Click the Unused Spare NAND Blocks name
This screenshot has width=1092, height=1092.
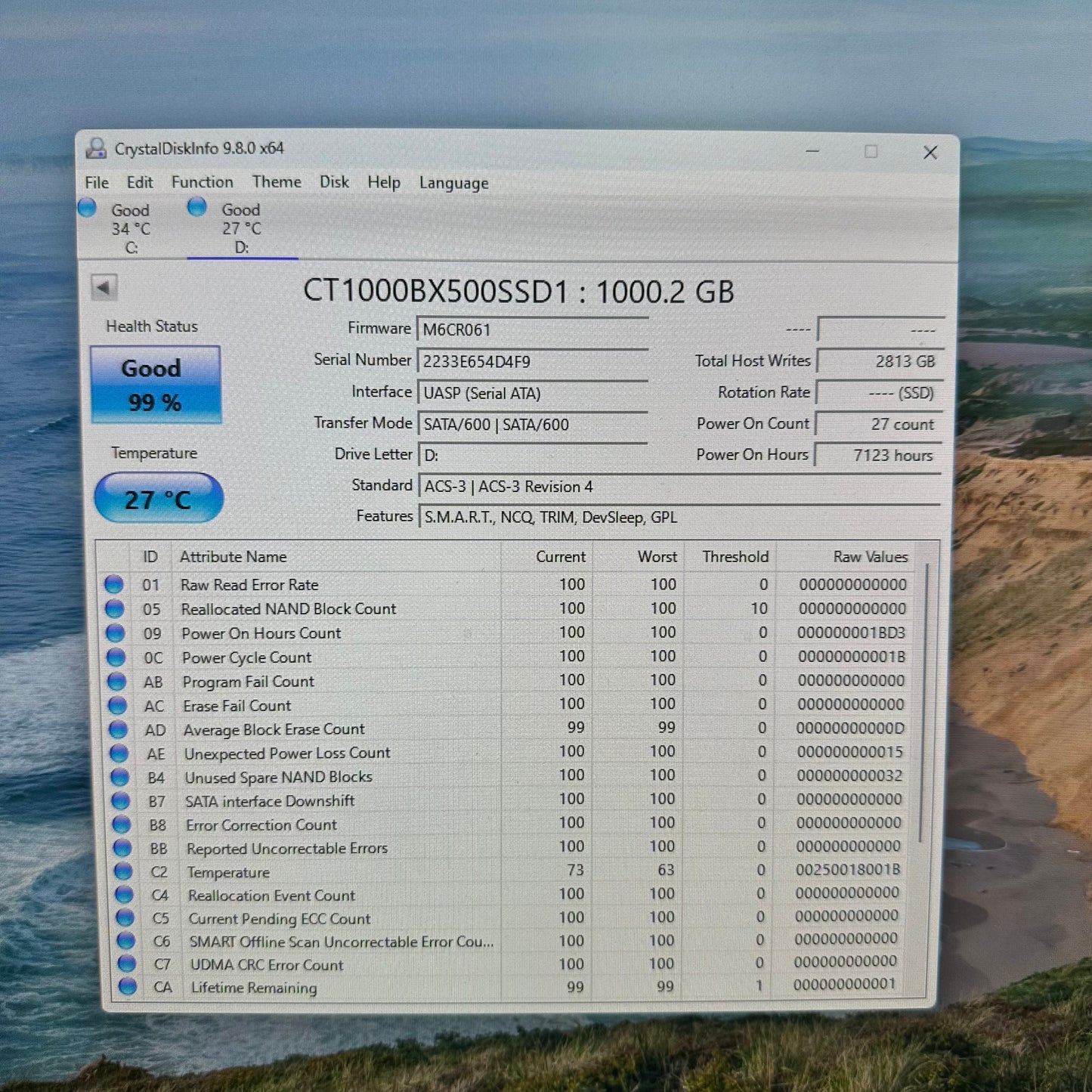coord(278,777)
